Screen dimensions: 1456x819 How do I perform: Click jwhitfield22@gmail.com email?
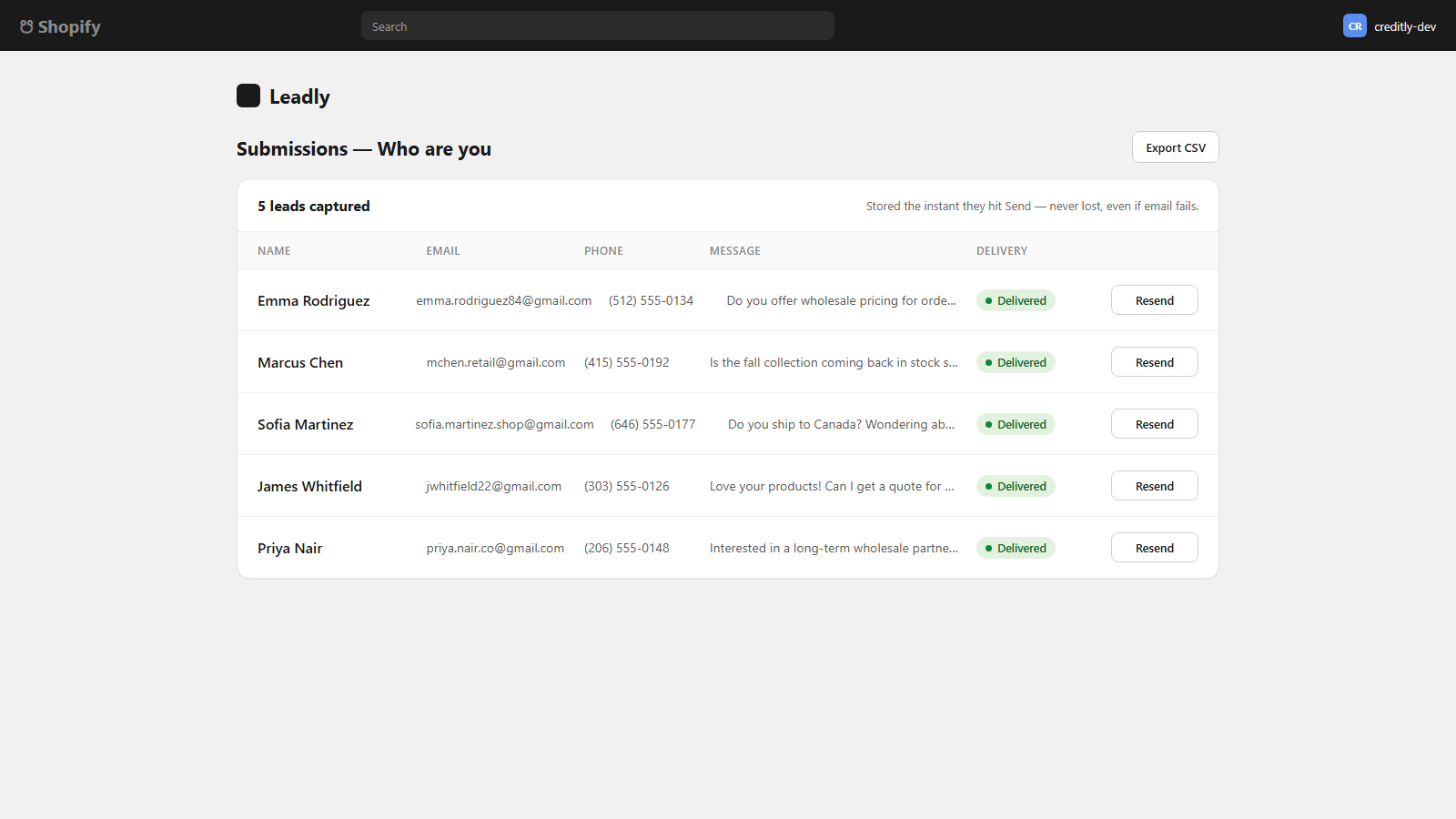pos(494,487)
